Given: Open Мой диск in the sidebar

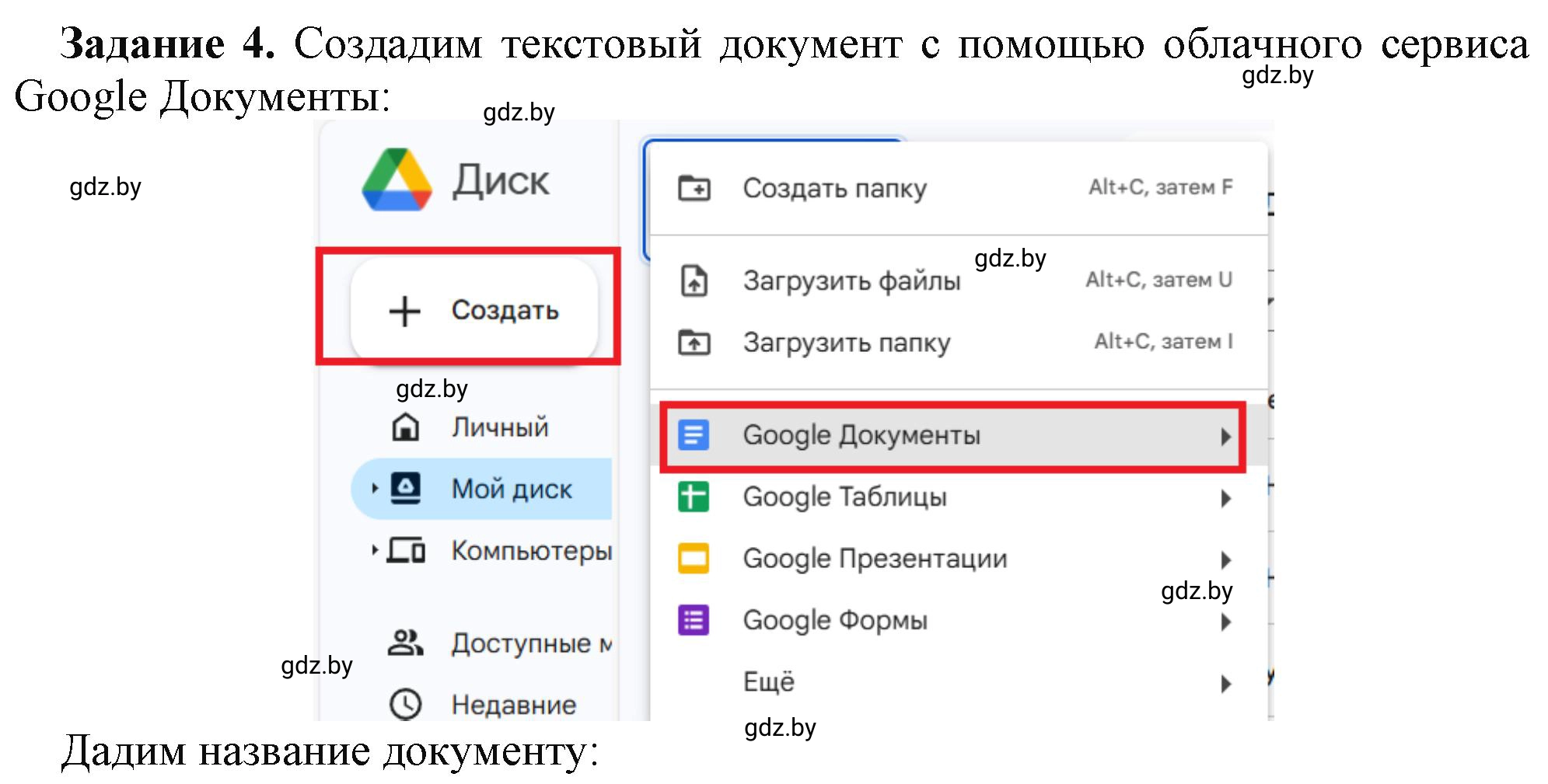Looking at the screenshot, I should click(481, 489).
